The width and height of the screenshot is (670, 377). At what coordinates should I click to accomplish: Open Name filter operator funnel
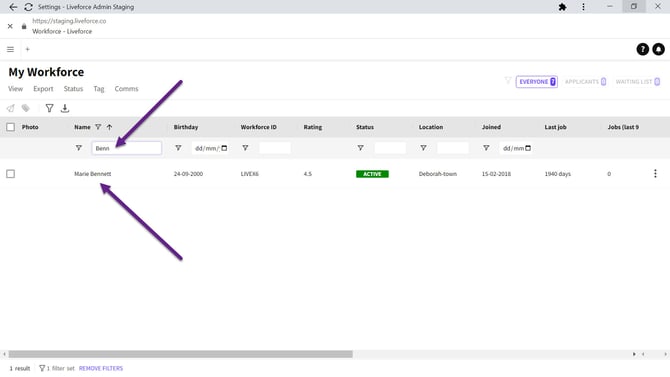coord(79,148)
